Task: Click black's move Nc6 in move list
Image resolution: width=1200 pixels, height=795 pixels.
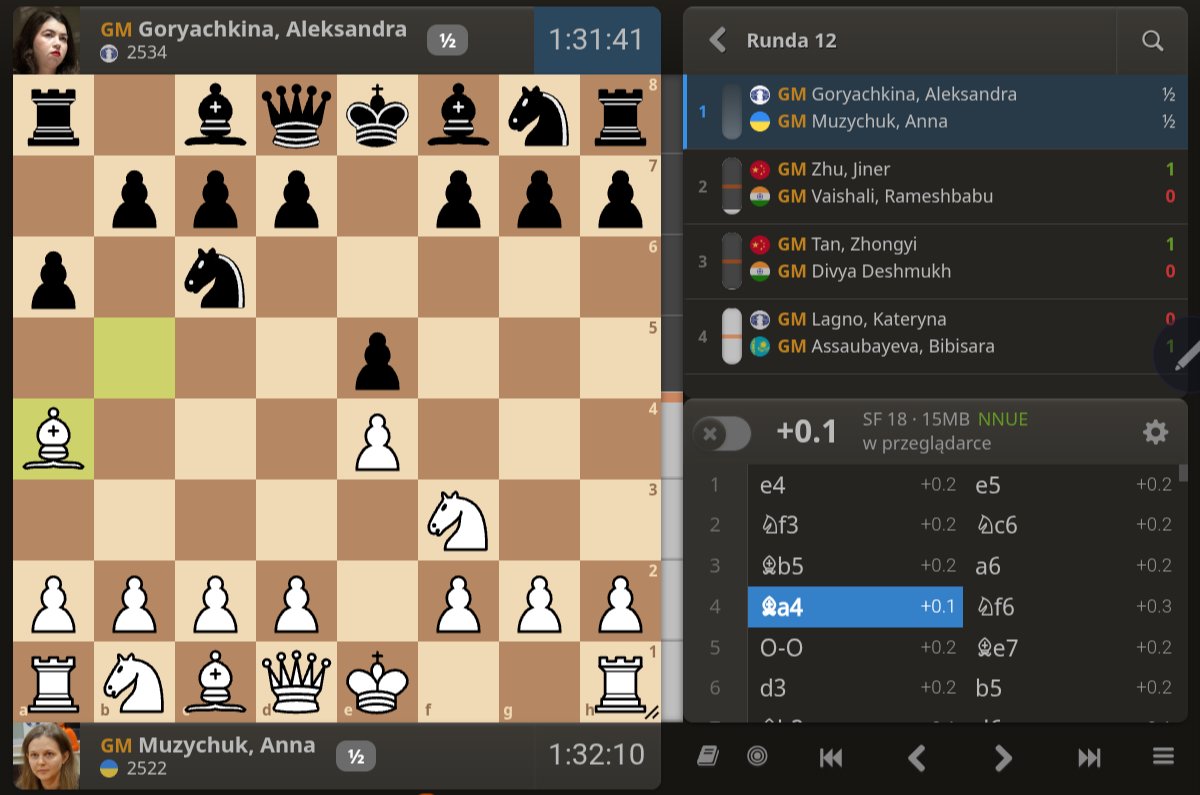Action: pos(1069,525)
